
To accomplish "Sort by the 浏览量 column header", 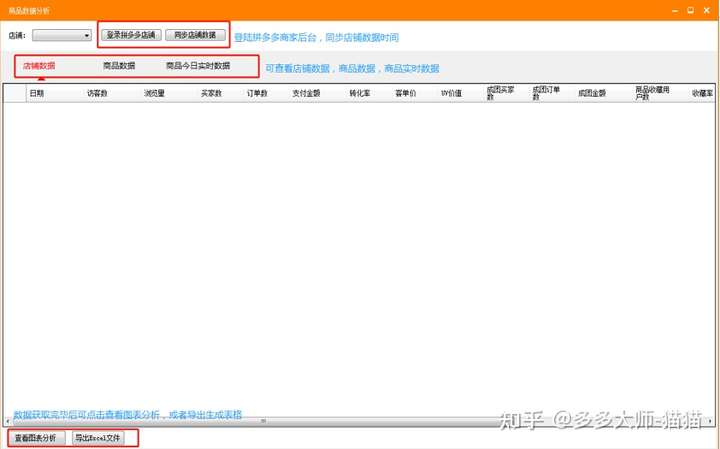I will pos(154,93).
